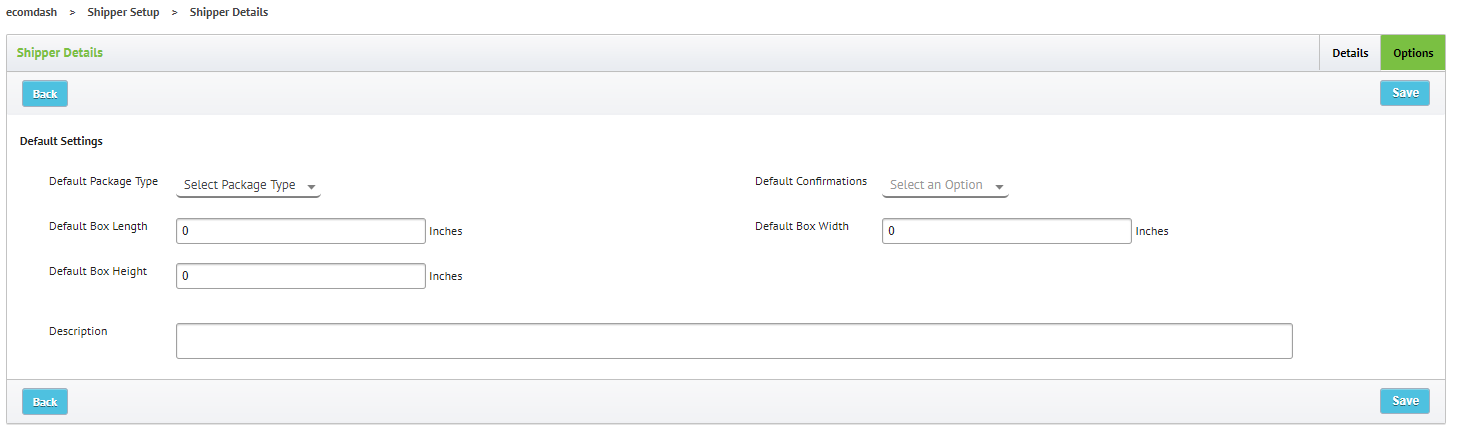Image resolution: width=1457 pixels, height=437 pixels.
Task: Click the Default Confirmations label
Action: click(x=811, y=182)
